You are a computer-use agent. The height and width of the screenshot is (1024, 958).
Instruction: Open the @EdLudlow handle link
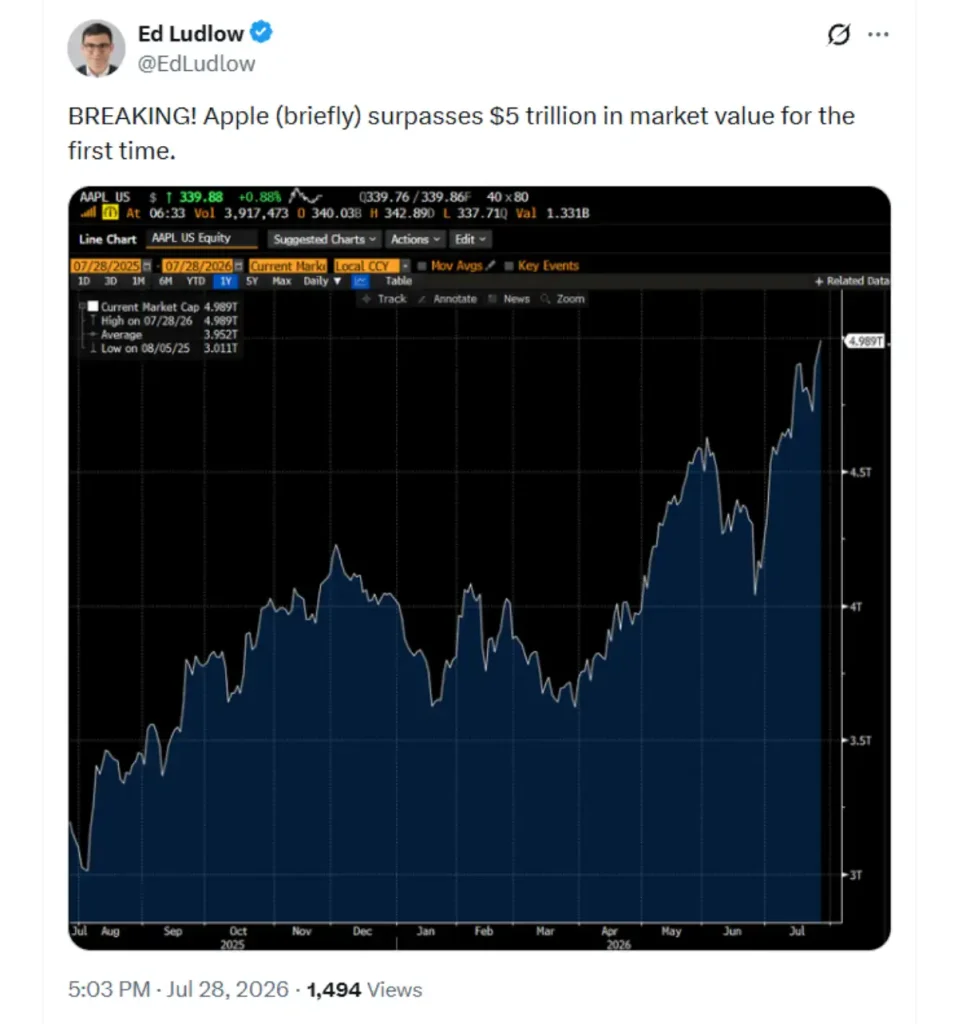(x=196, y=64)
